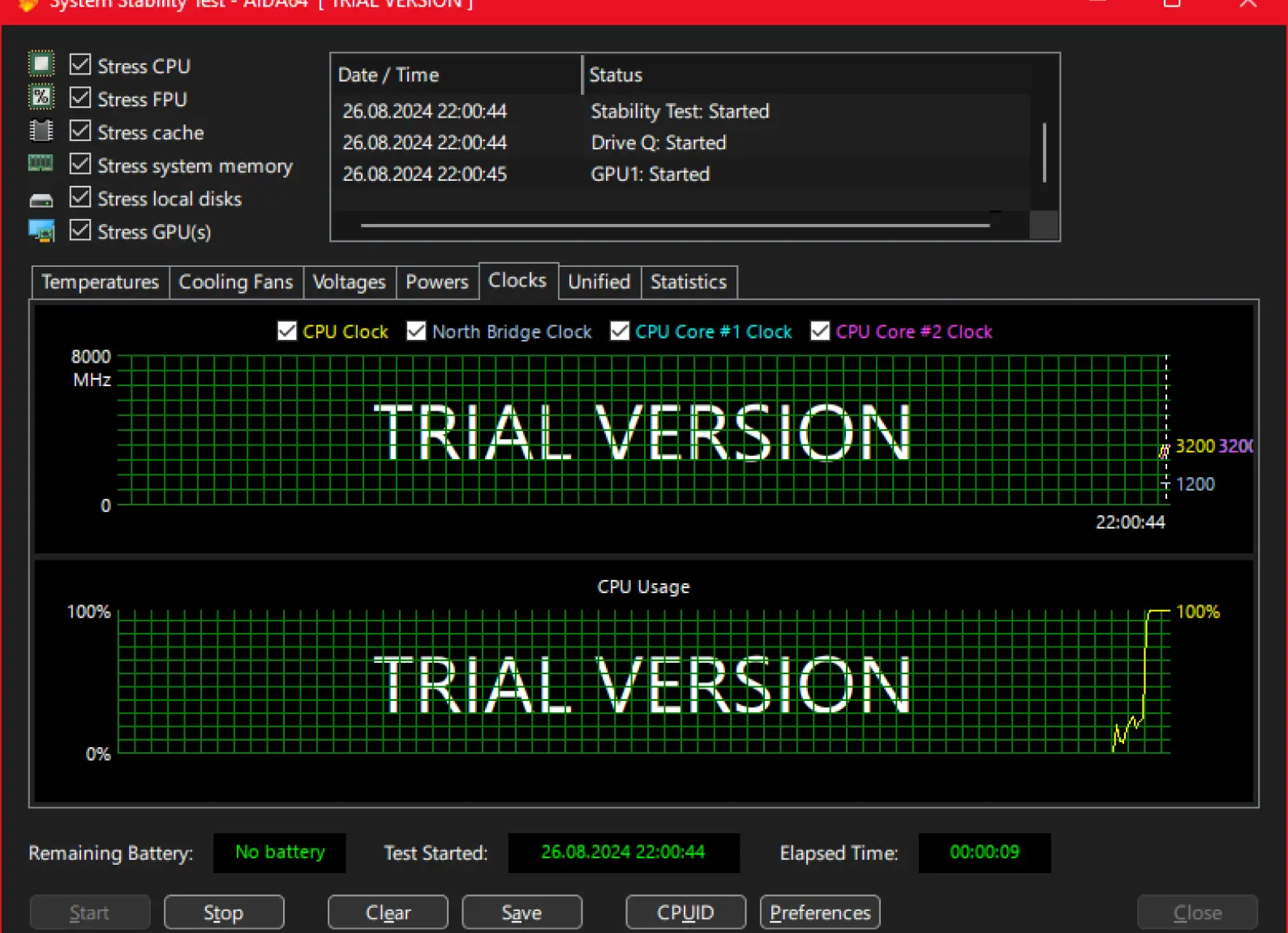Toggle the CPU Core #2 Clock checkbox
1288x933 pixels.
point(820,331)
